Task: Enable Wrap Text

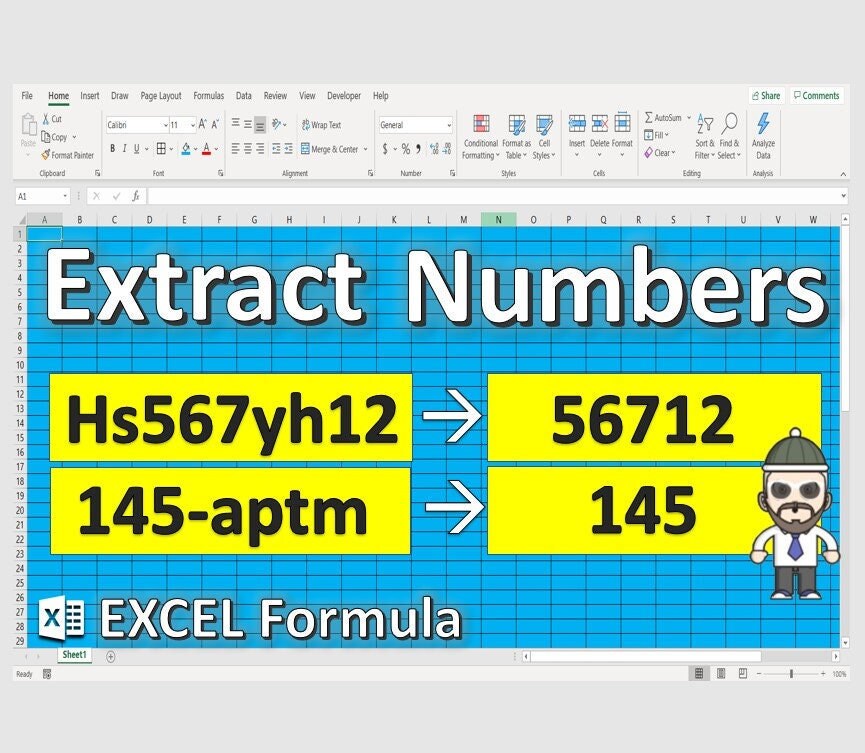Action: click(322, 124)
